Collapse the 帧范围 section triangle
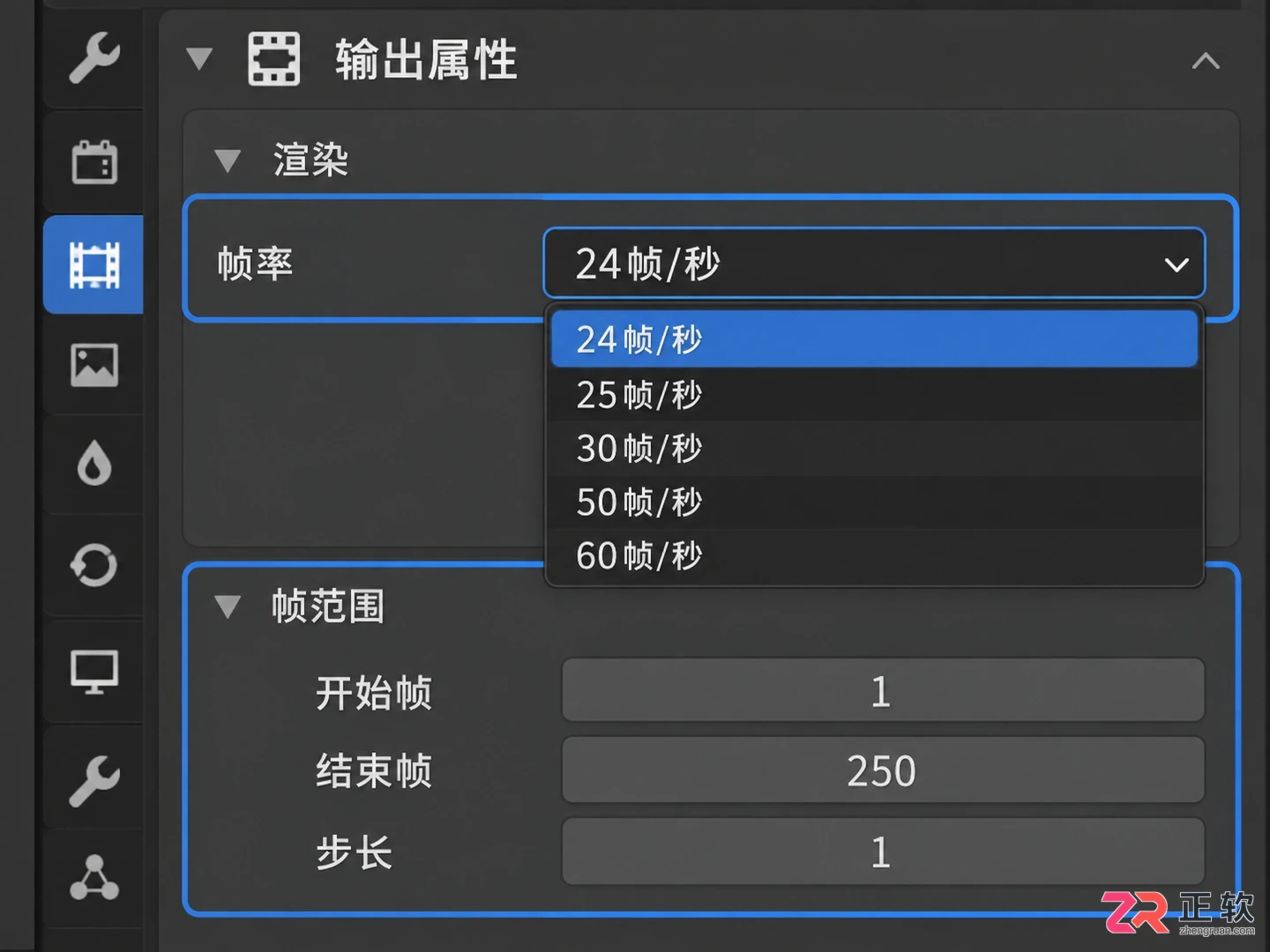This screenshot has height=952, width=1270. pyautogui.click(x=228, y=606)
